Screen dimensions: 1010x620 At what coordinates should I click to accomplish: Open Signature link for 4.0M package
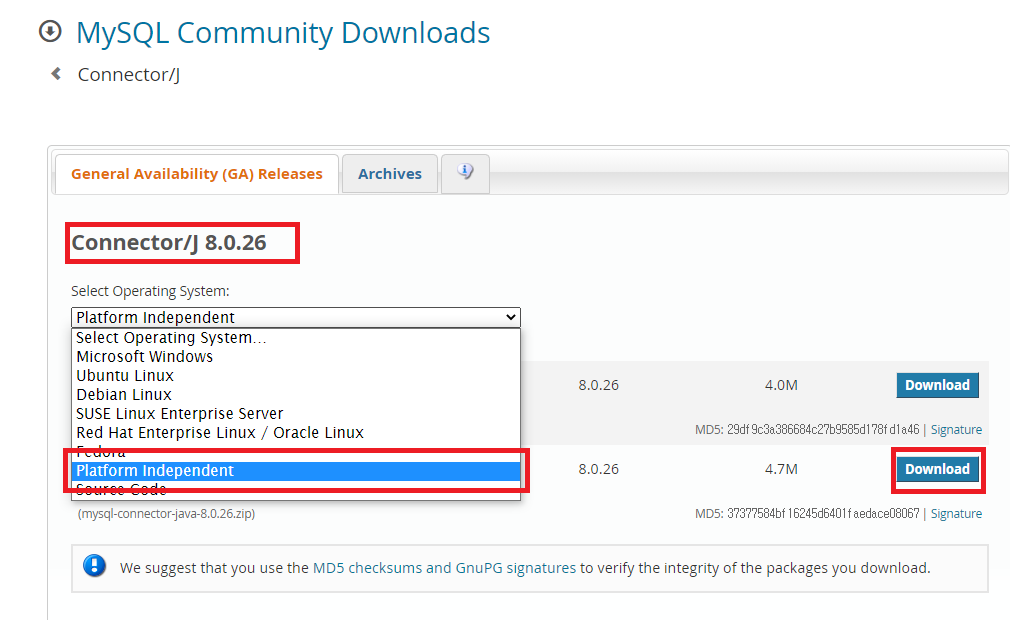(956, 429)
